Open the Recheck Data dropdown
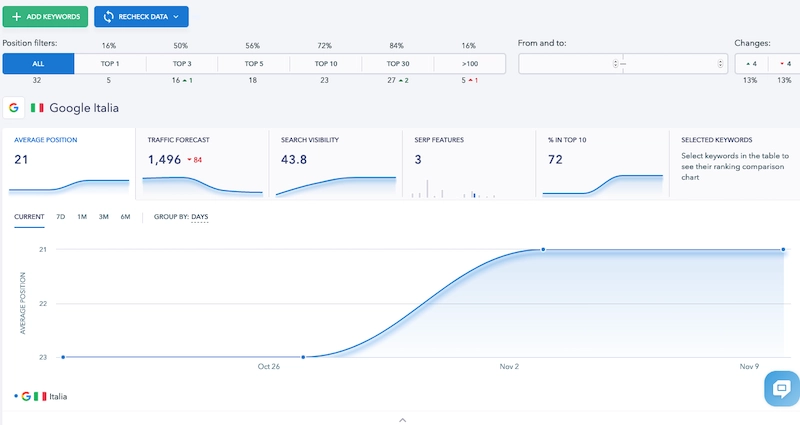 (141, 16)
